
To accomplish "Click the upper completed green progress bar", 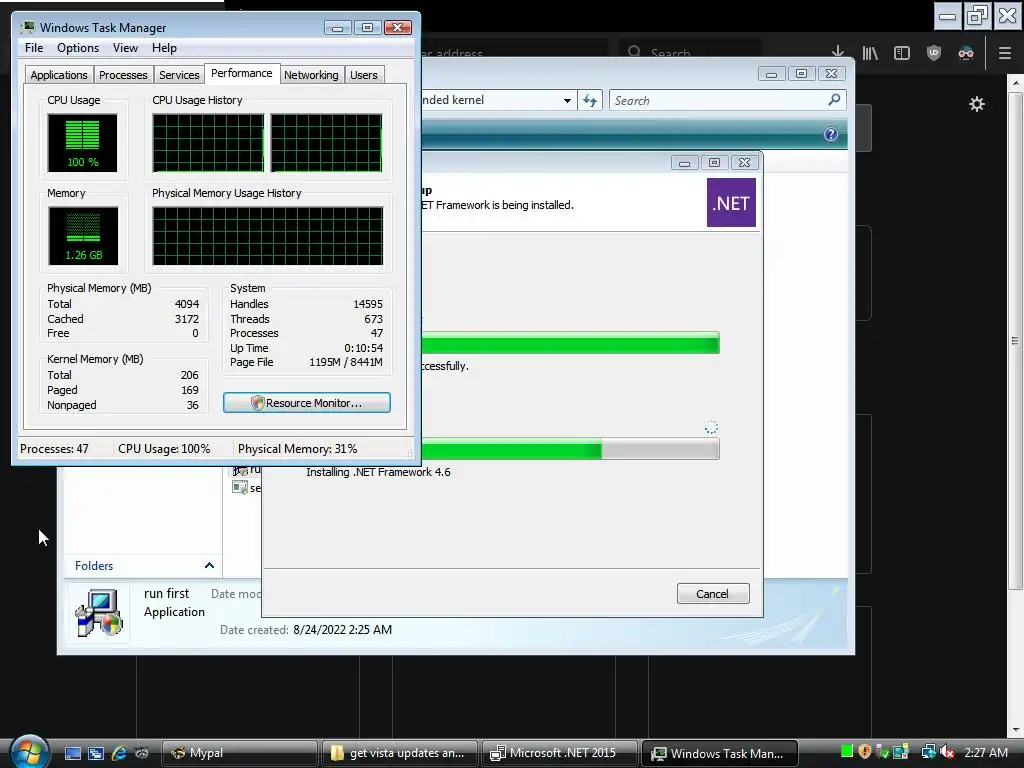I will 571,343.
